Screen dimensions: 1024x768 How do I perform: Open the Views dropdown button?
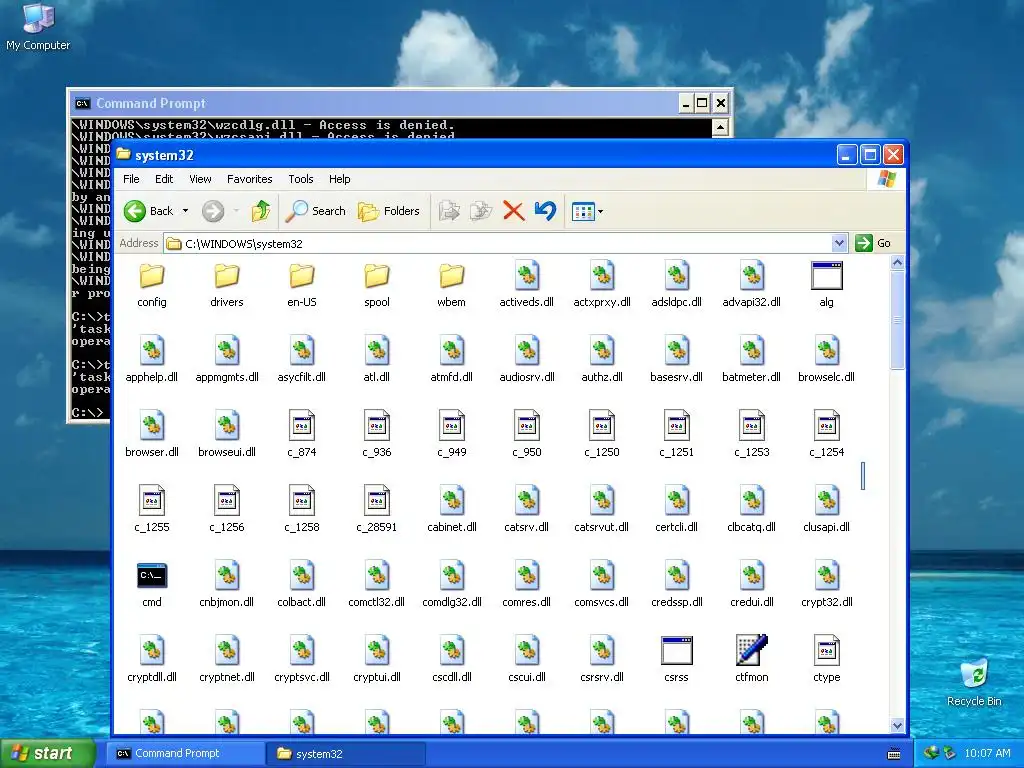(x=587, y=212)
